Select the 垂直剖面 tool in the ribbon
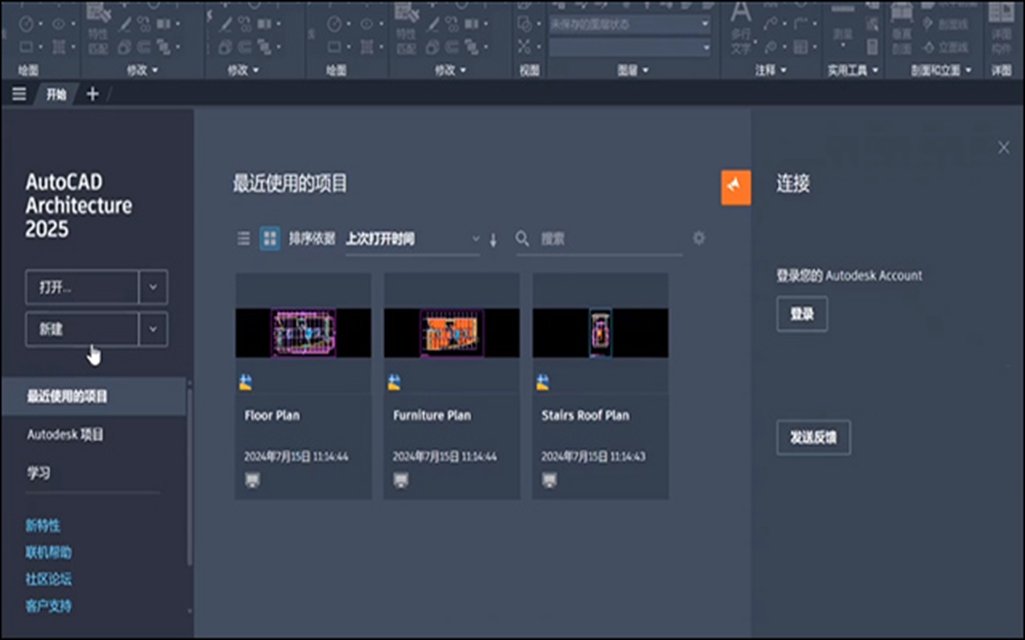The height and width of the screenshot is (640, 1025). pos(901,27)
